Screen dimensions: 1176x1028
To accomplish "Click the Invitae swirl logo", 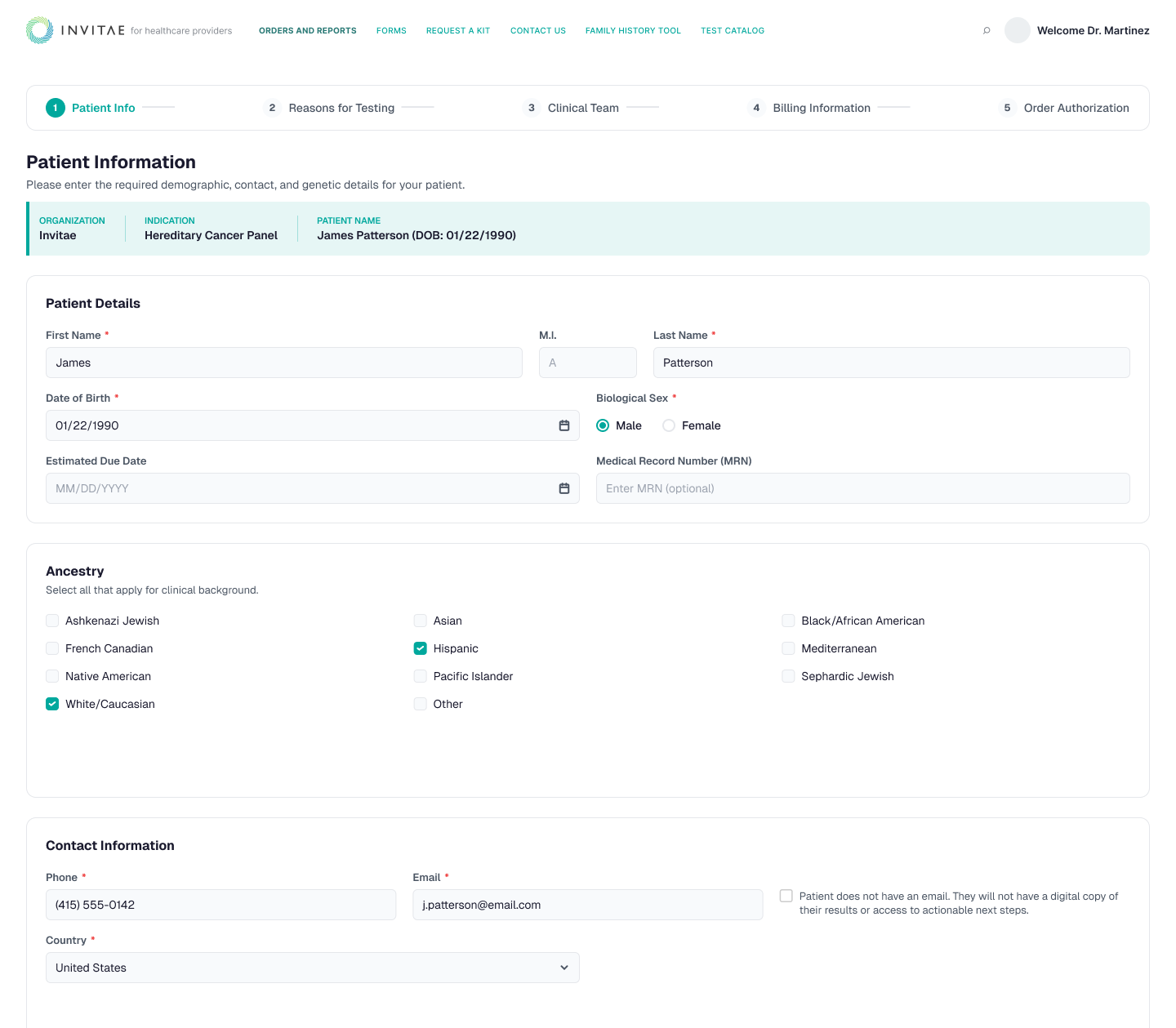I will click(39, 30).
